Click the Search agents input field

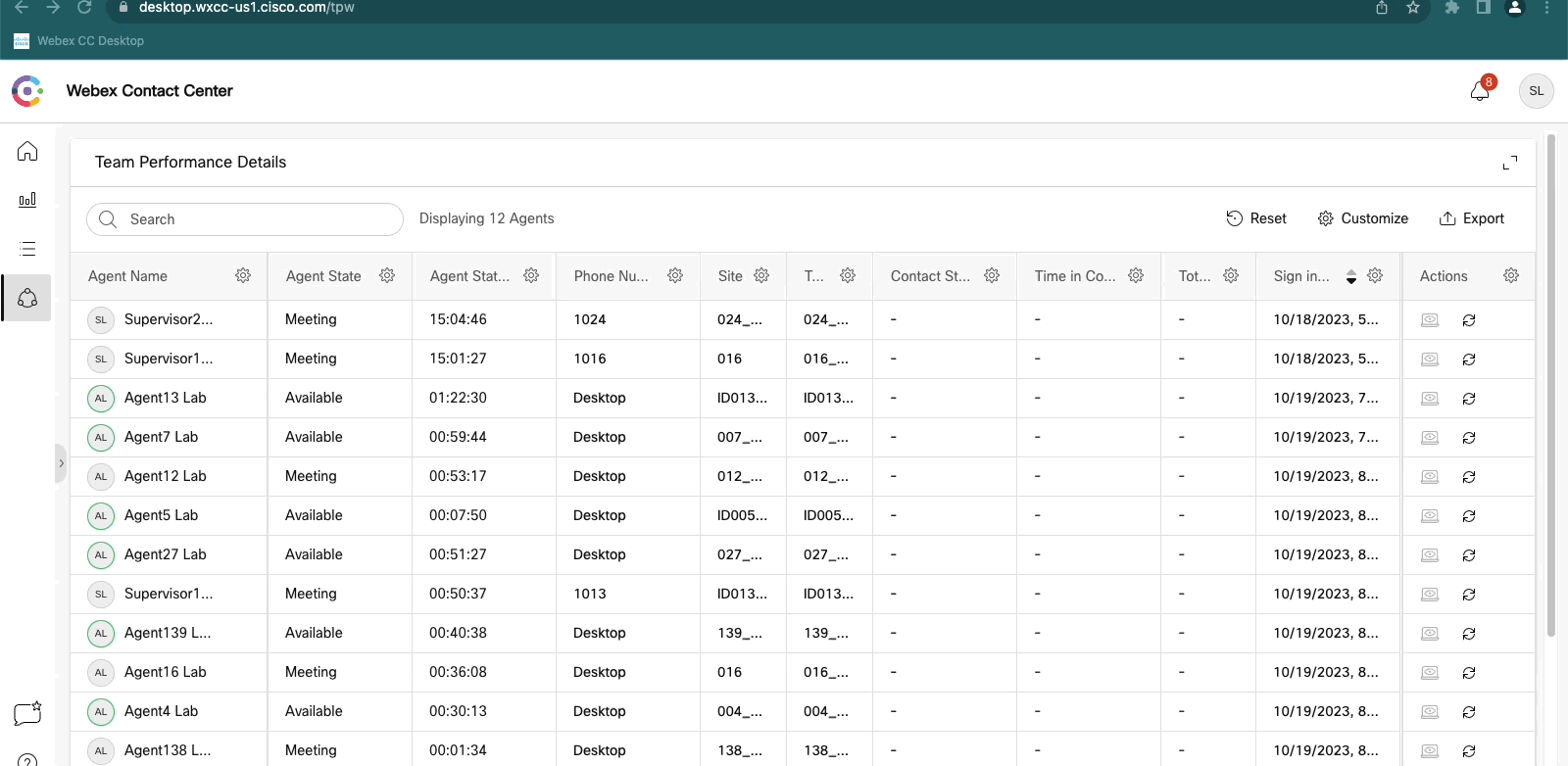[255, 219]
